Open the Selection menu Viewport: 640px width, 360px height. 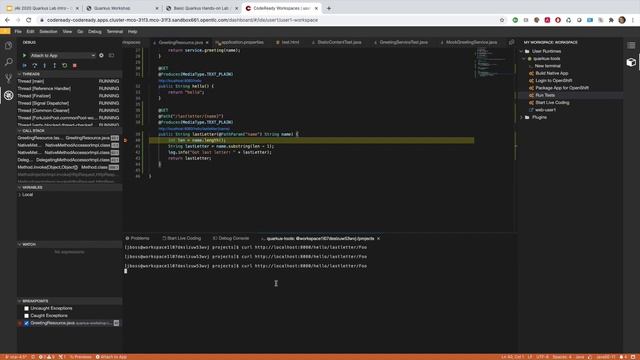(x=48, y=31)
